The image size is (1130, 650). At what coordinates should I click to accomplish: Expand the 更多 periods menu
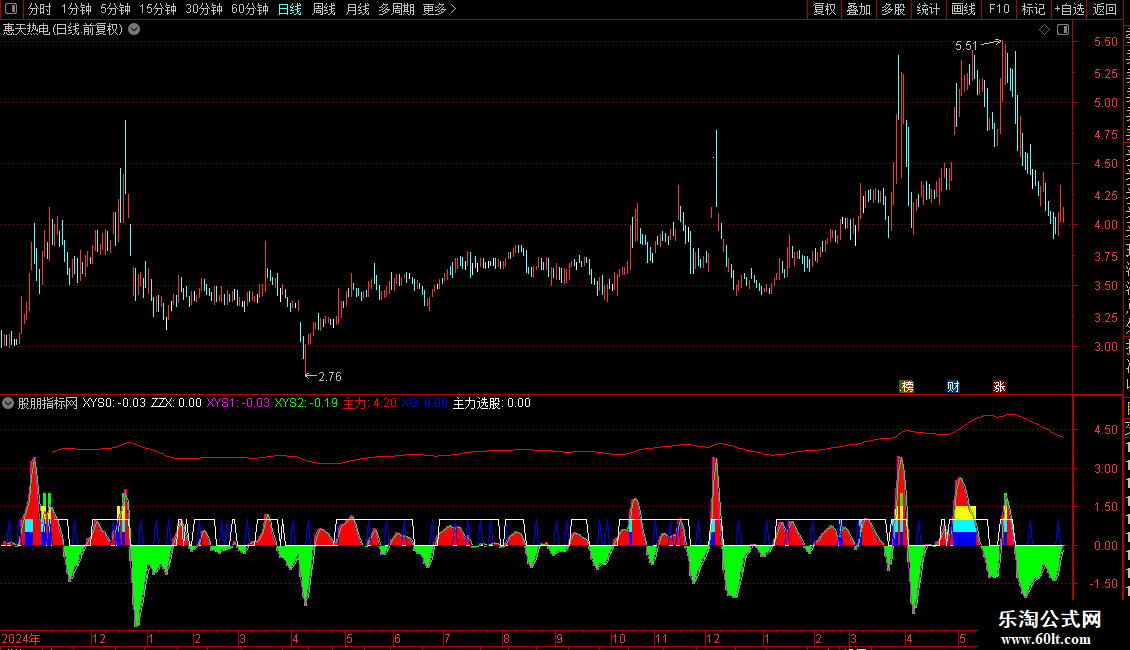point(440,9)
